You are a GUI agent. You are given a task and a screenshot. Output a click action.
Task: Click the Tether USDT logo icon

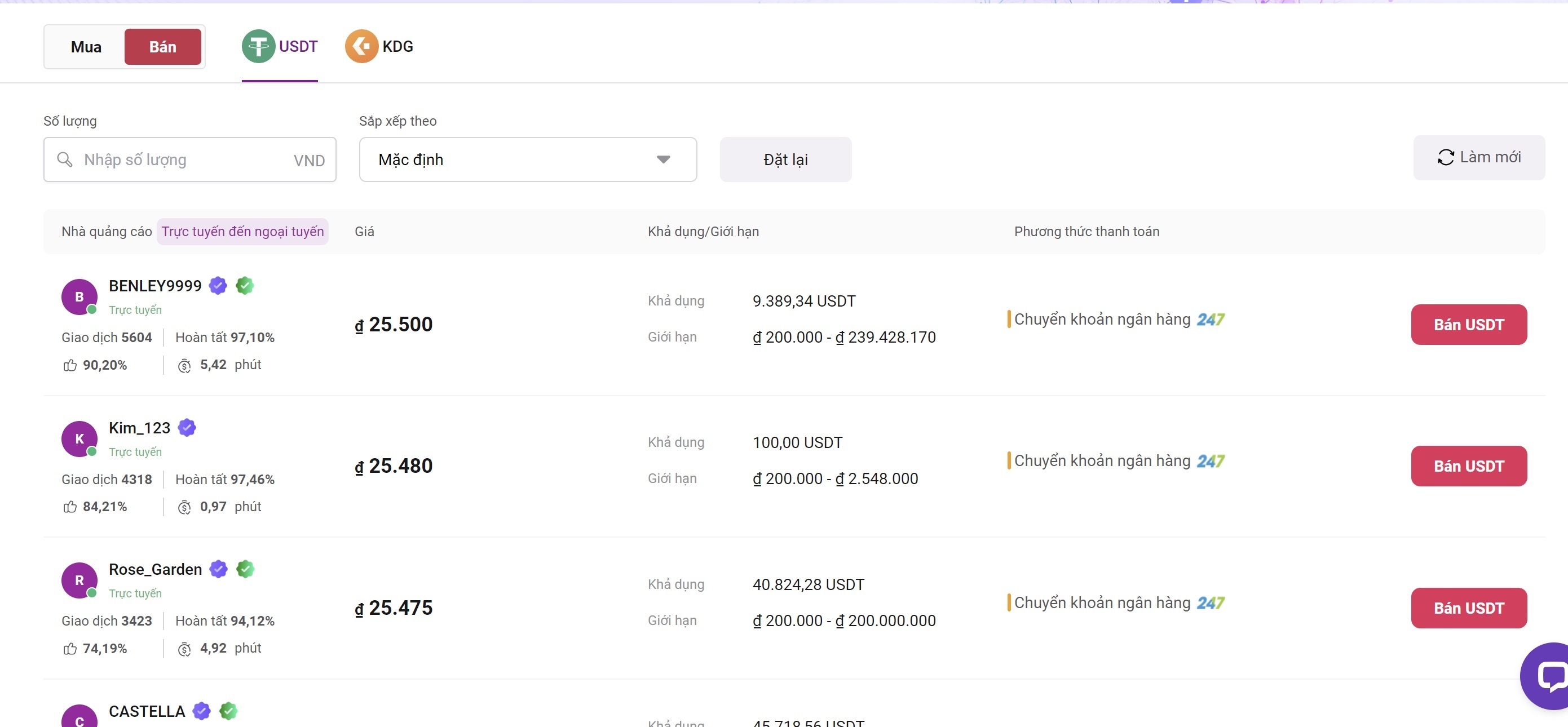tap(259, 46)
